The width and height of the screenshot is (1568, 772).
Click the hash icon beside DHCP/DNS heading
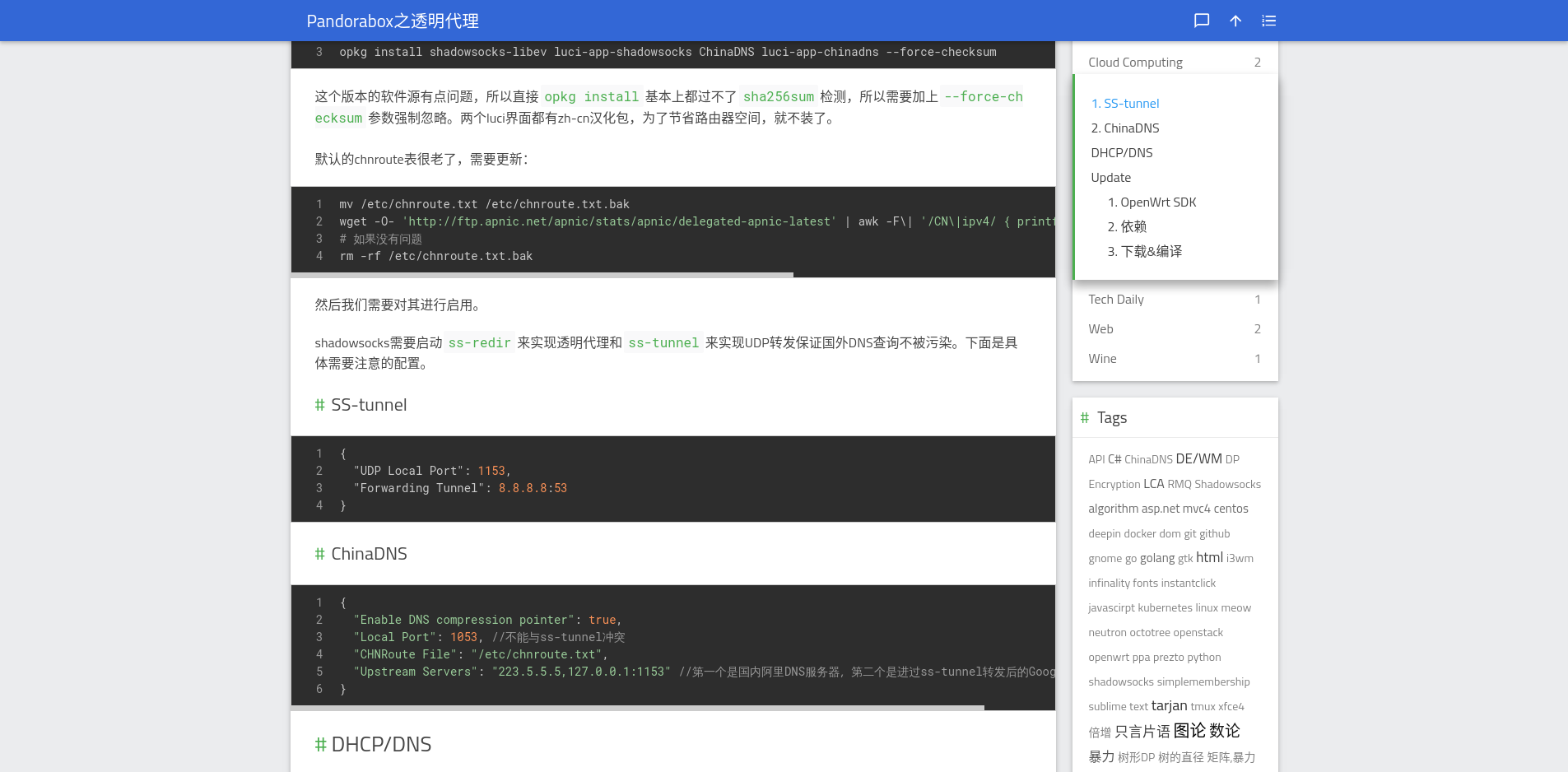coord(320,745)
